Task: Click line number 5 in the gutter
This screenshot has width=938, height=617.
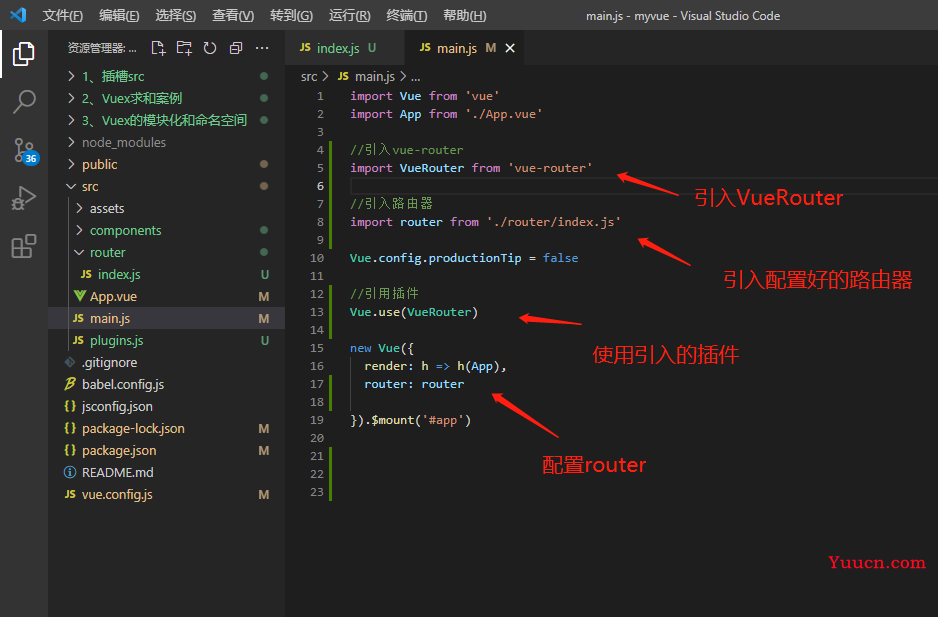Action: click(x=320, y=168)
